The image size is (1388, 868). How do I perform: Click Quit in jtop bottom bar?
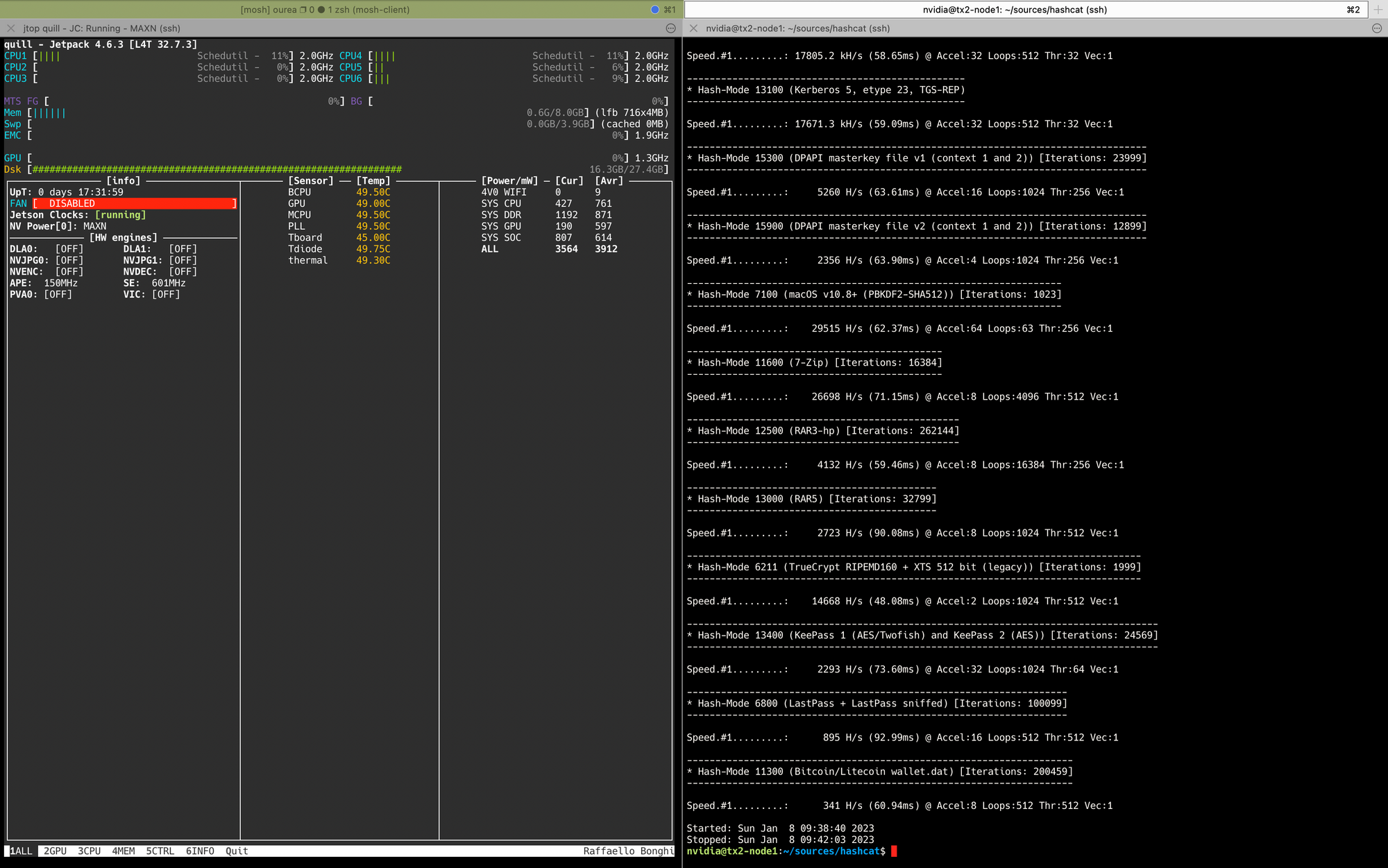237,851
